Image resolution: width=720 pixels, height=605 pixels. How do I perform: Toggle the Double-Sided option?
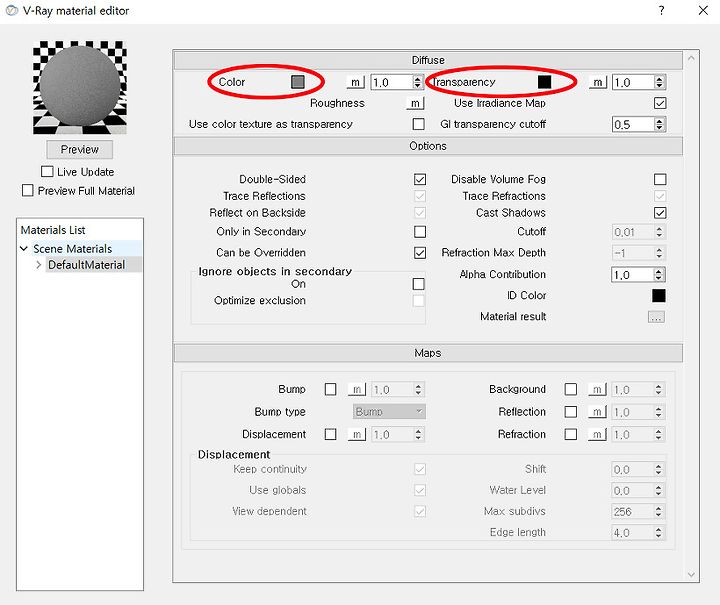click(420, 179)
